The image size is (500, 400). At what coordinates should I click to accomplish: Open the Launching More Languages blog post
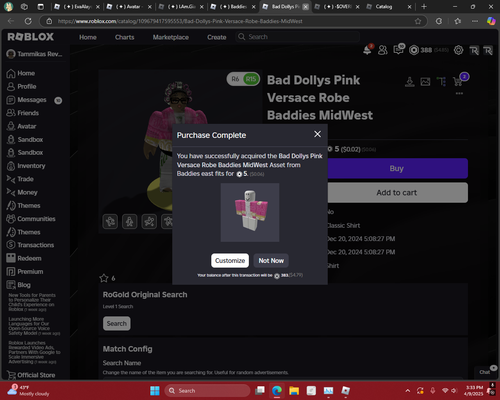coord(34,326)
